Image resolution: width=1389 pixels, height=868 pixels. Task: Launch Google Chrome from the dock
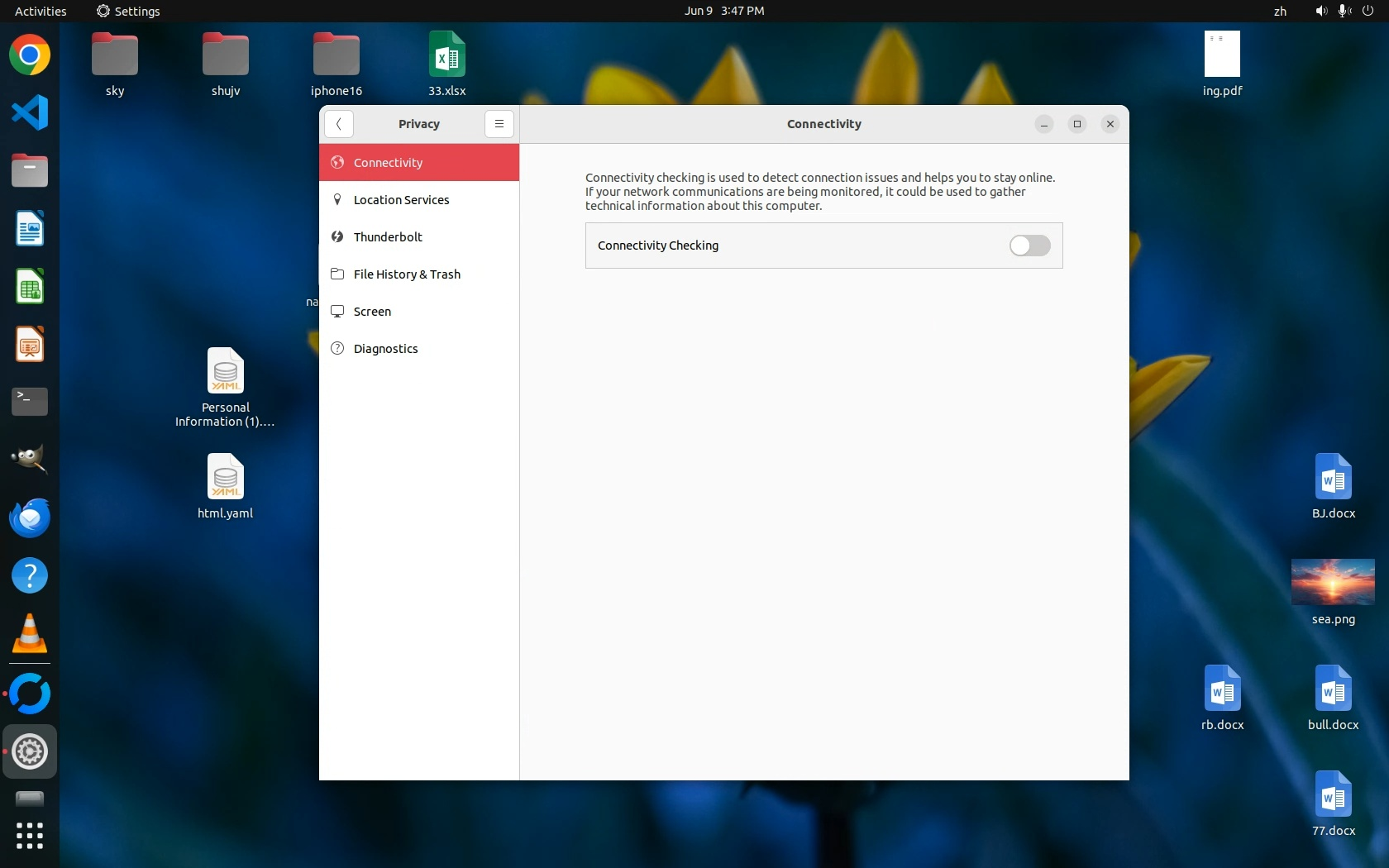click(30, 55)
